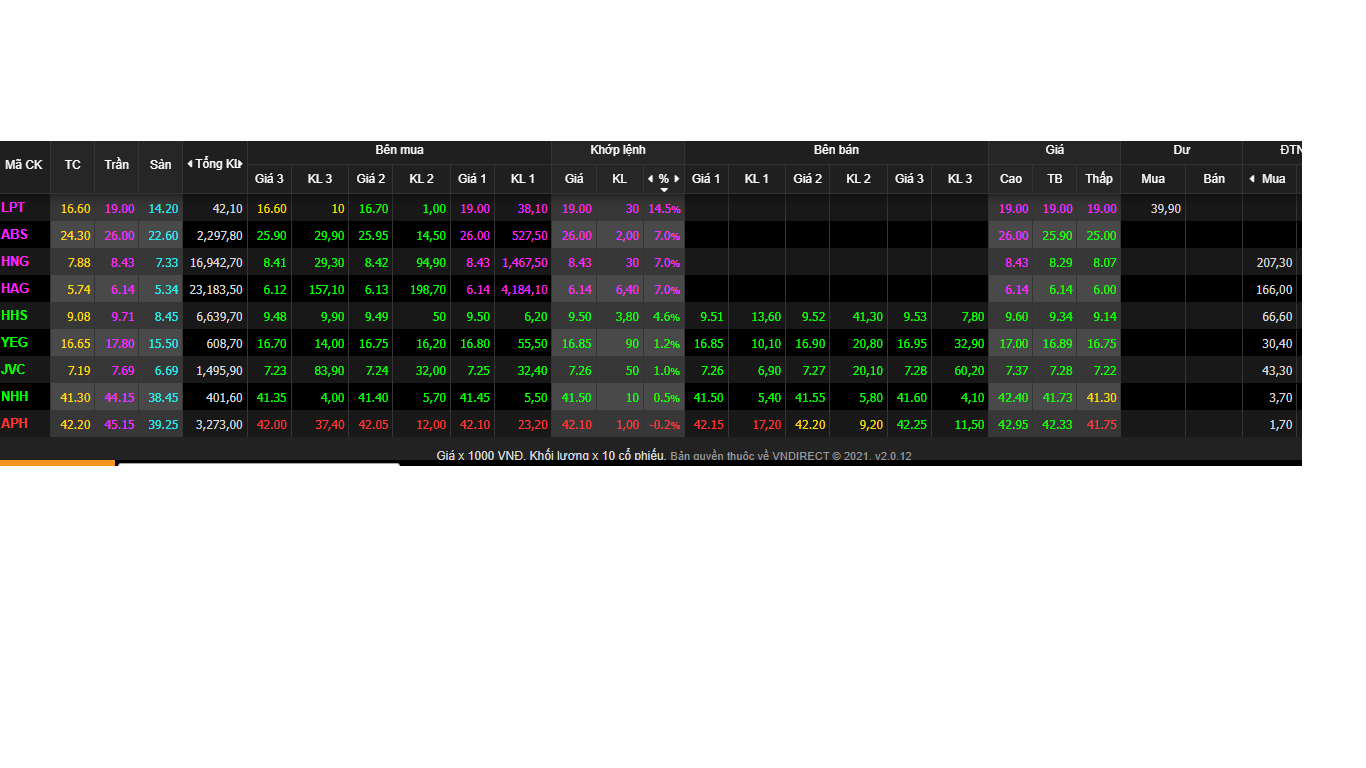This screenshot has height=768, width=1366.
Task: Click the Thấp price column header
Action: point(1098,179)
